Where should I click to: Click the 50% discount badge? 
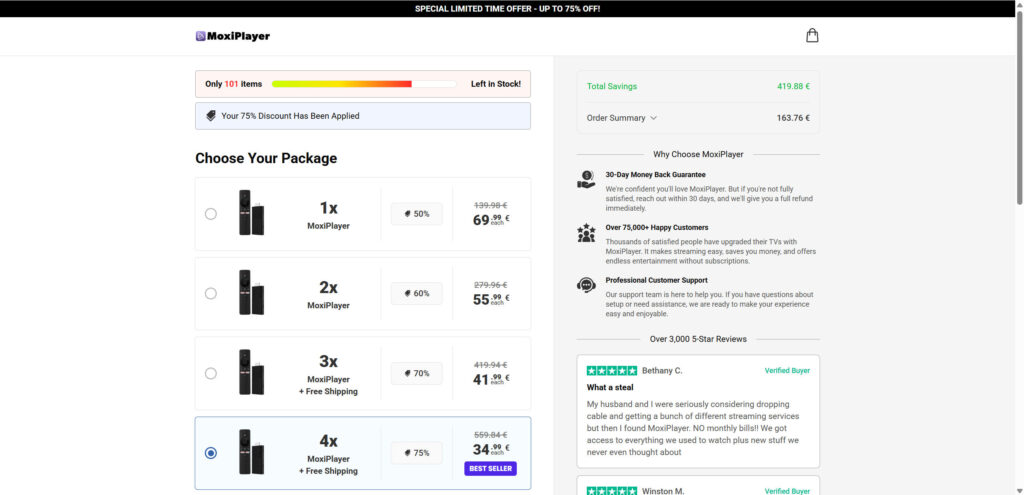416,214
